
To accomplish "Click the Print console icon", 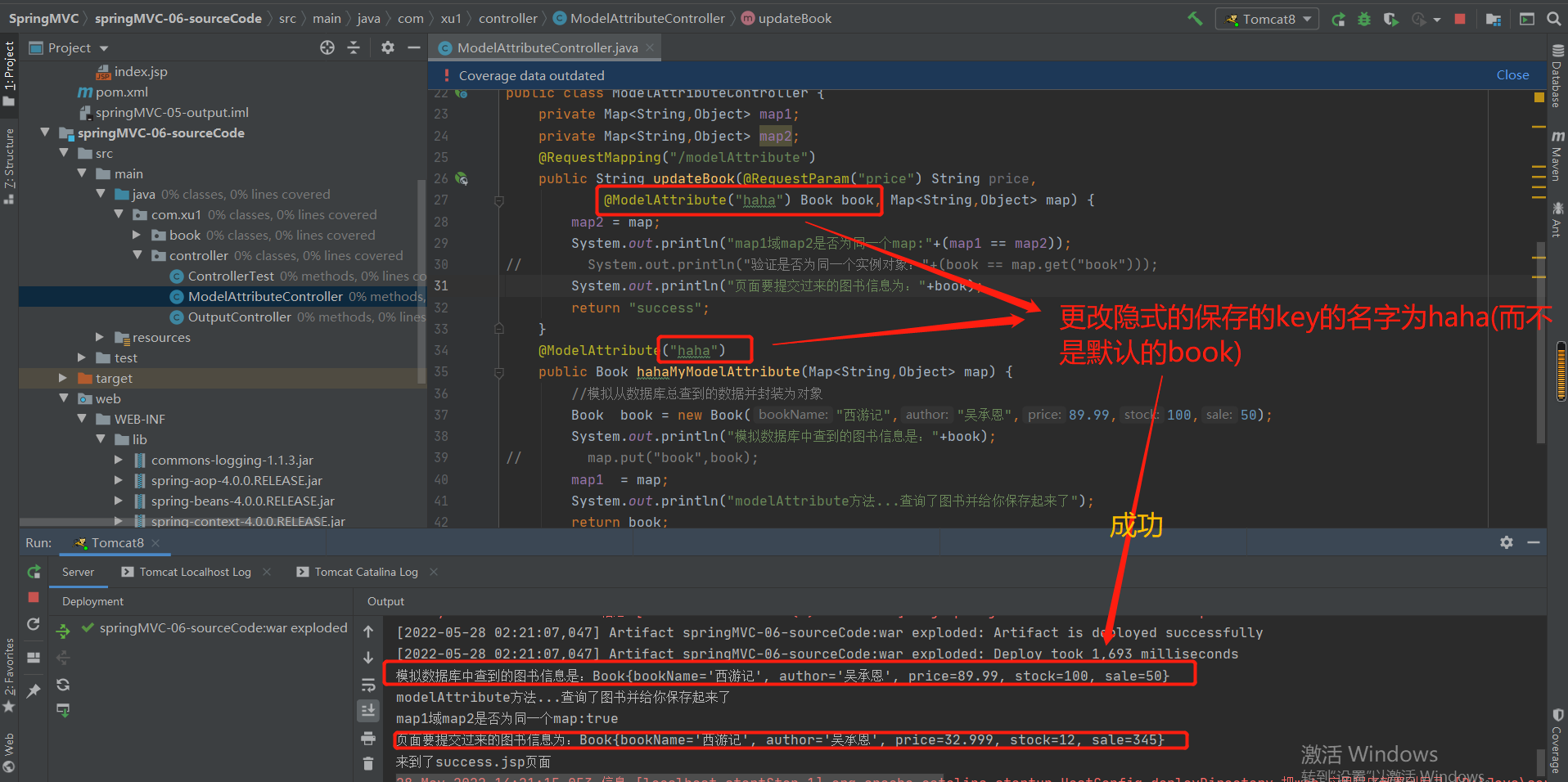I will tap(368, 738).
